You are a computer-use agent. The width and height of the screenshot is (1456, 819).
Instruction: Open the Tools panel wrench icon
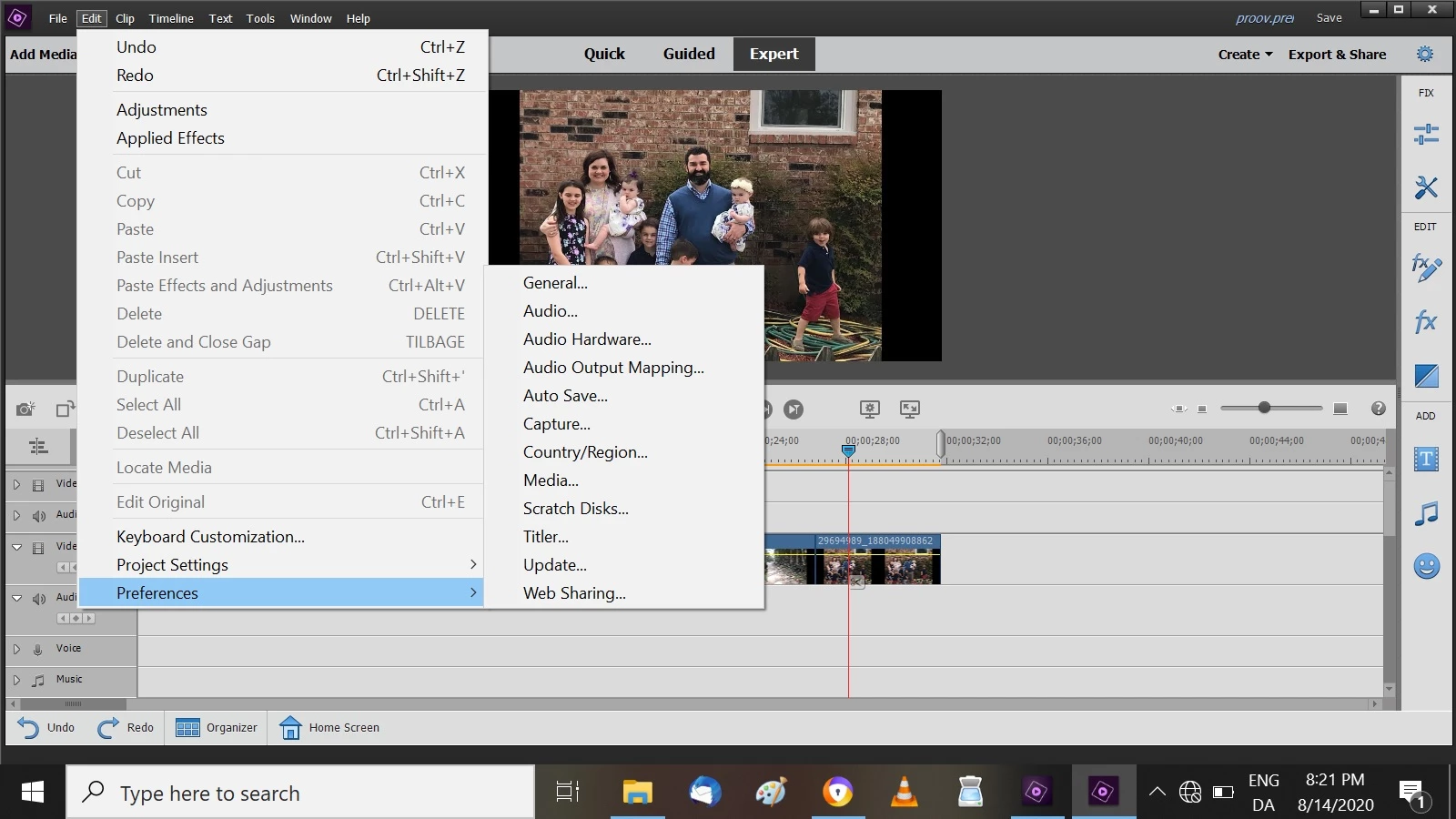click(1426, 187)
